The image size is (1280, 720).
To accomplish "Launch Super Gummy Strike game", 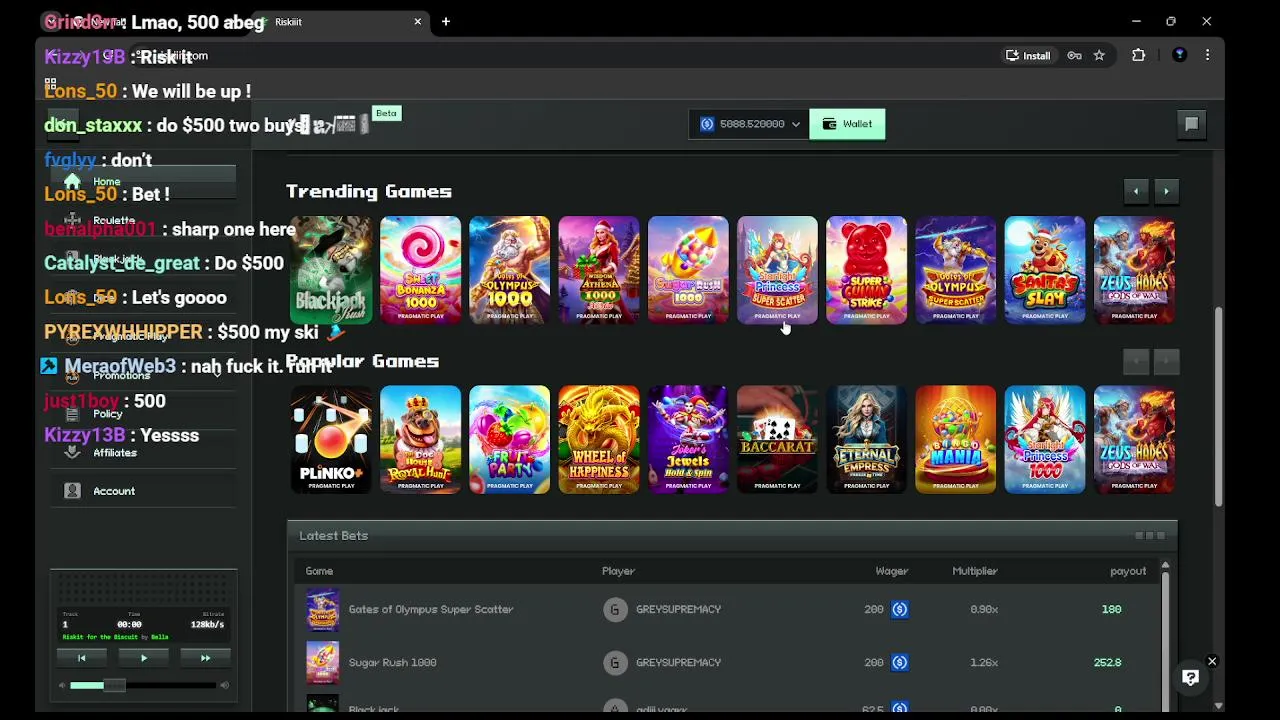I will coord(866,270).
